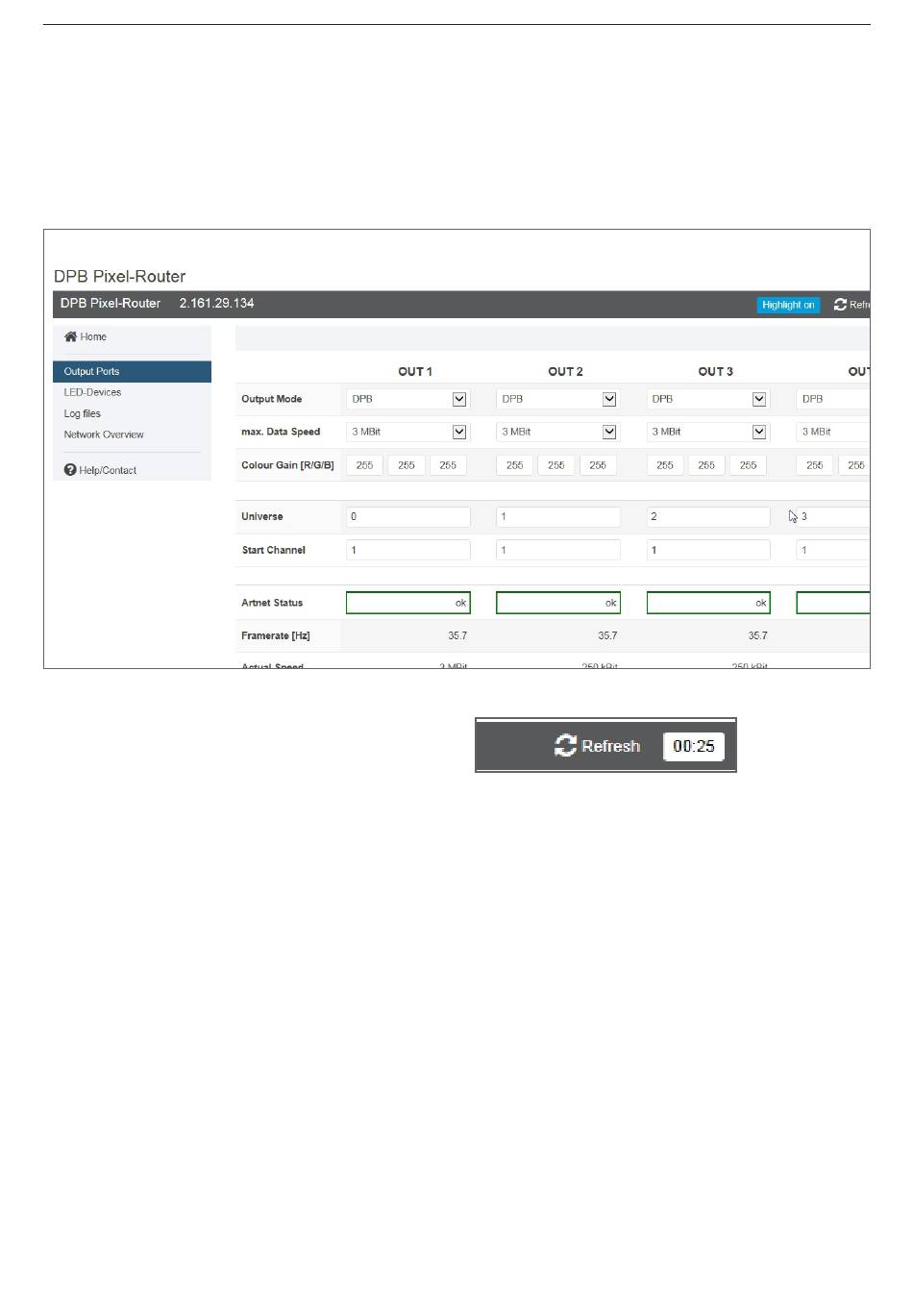913x1316 pixels.
Task: Click OUT 3 framerate value 35.7
Action: coord(757,635)
